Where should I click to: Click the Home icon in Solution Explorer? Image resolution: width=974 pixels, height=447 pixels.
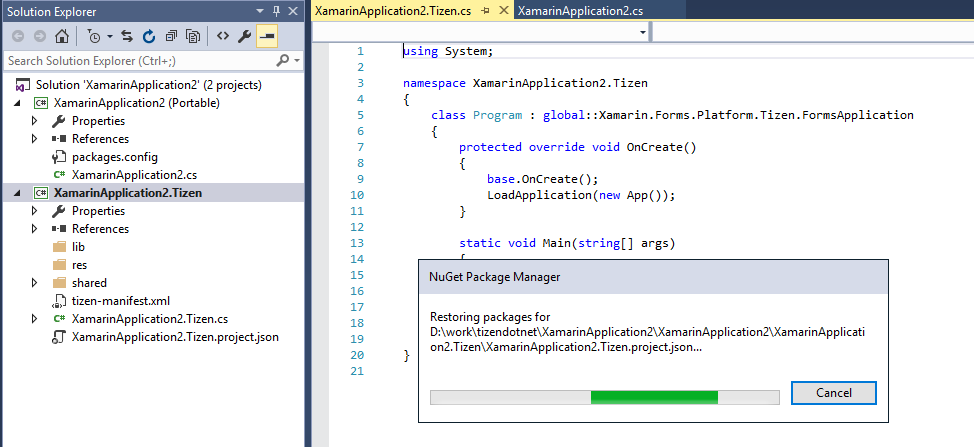tap(62, 37)
